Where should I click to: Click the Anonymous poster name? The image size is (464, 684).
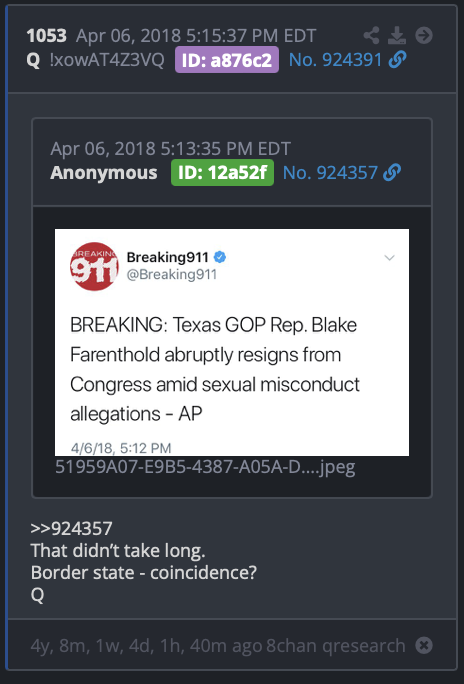point(103,173)
